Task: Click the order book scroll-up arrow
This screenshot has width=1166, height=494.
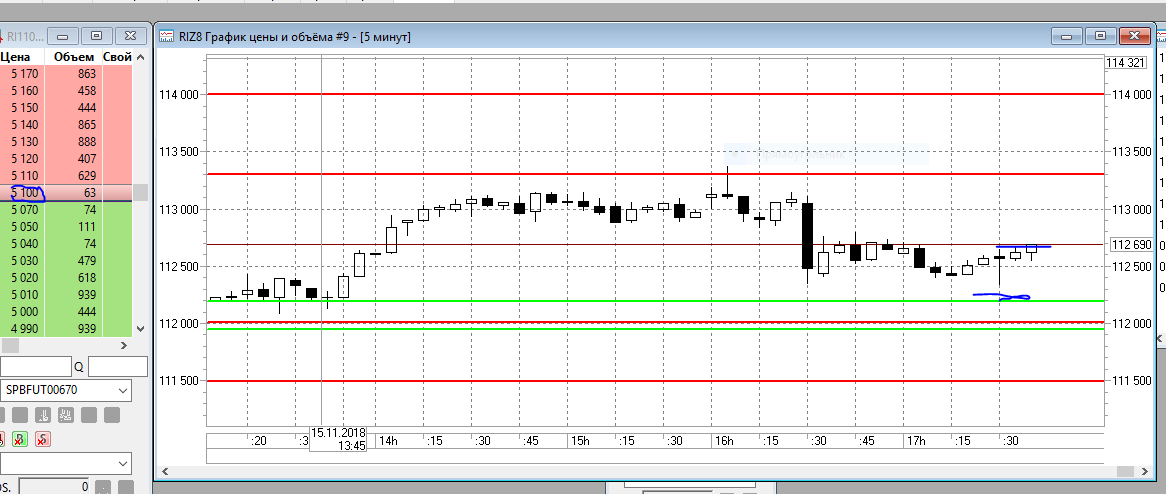Action: coord(141,57)
